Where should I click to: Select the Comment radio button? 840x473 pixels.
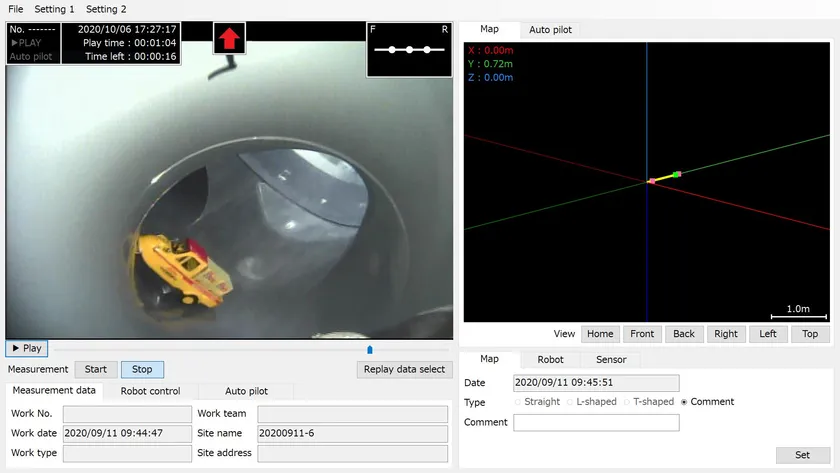click(684, 402)
